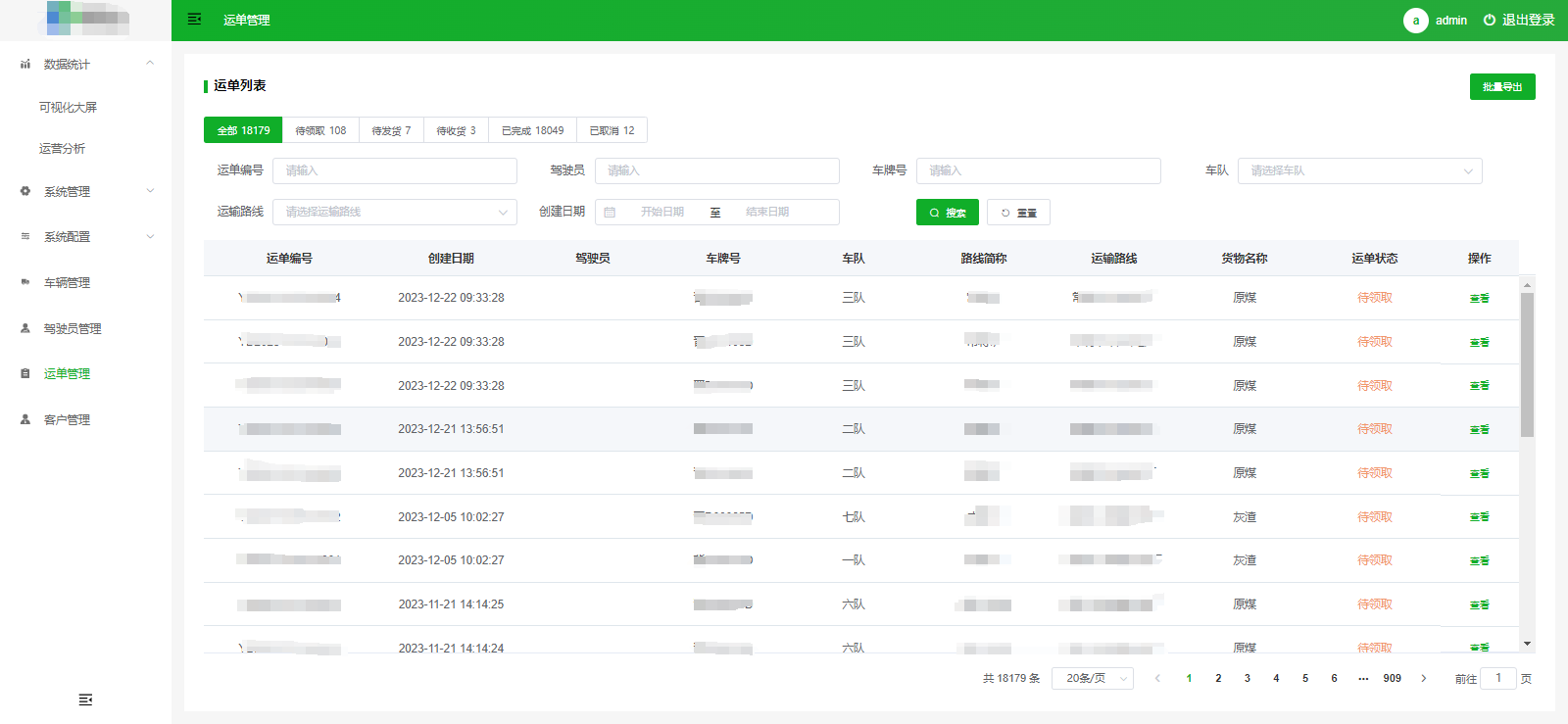Focus the 驾驶员 input field

717,170
